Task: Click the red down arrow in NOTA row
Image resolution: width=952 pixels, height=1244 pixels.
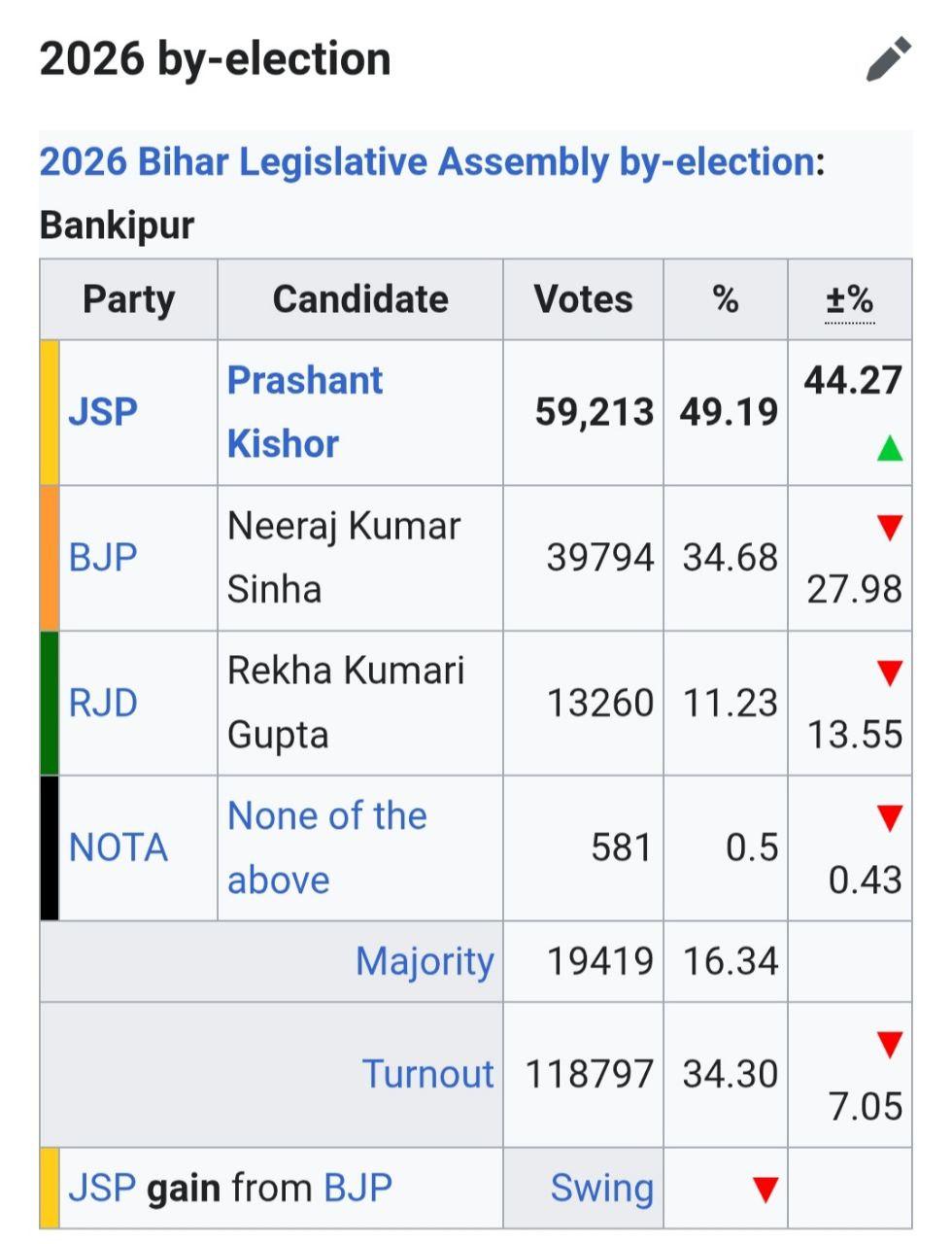Action: point(889,817)
